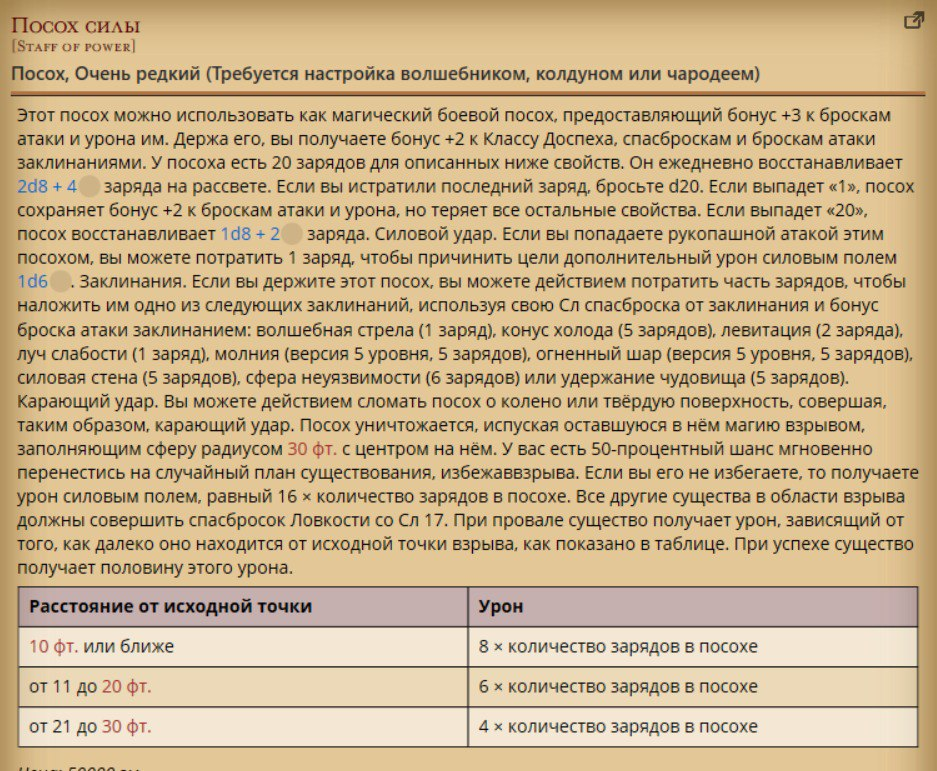This screenshot has width=937, height=771.
Task: Click the Посох силы title
Action: pos(75,25)
